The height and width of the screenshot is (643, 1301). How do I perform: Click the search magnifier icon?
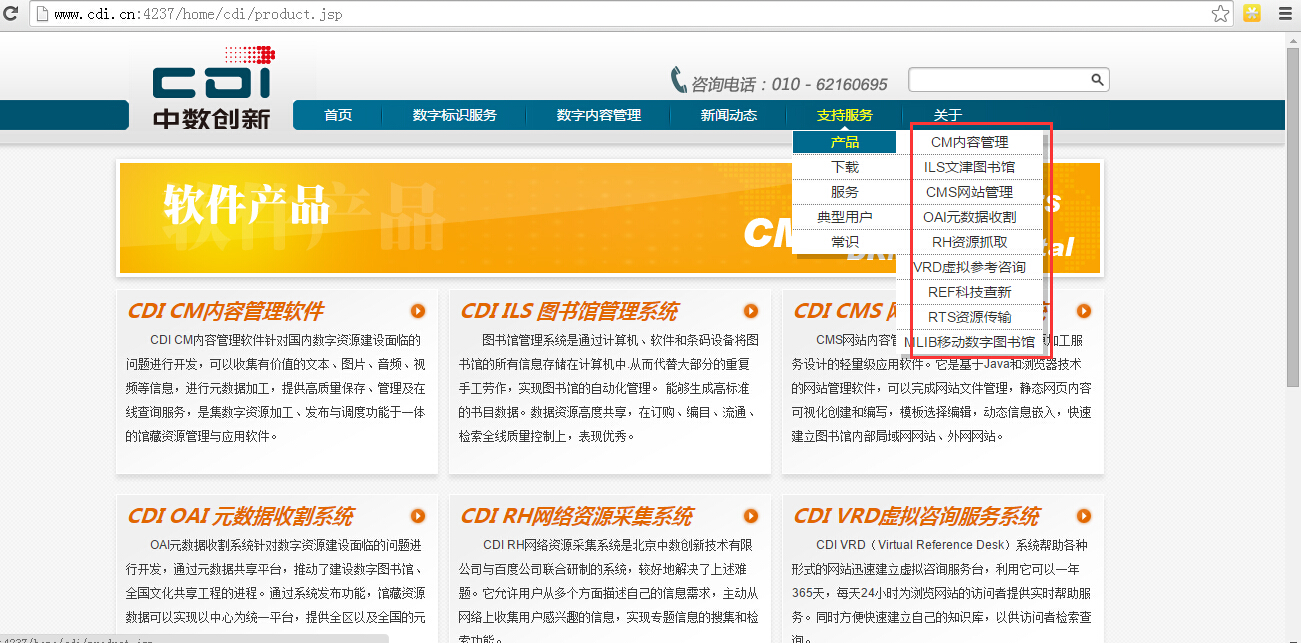click(x=1097, y=80)
